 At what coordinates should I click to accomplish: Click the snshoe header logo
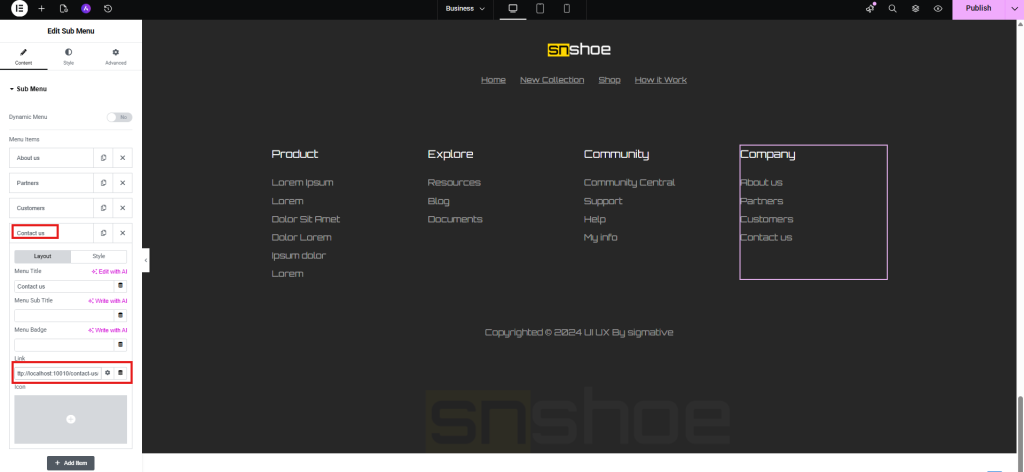(x=579, y=50)
